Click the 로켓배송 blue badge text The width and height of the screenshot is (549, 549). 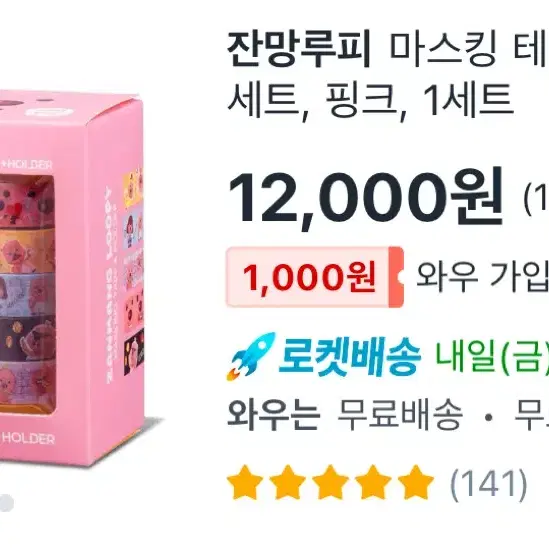point(349,356)
